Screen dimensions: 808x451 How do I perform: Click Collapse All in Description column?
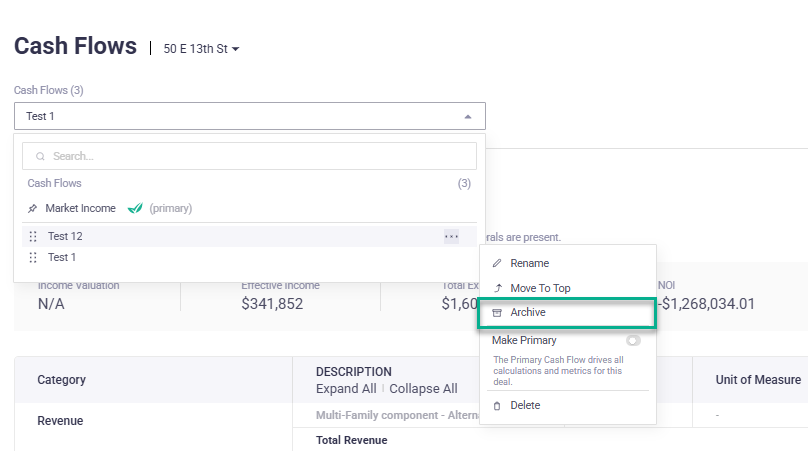point(423,389)
